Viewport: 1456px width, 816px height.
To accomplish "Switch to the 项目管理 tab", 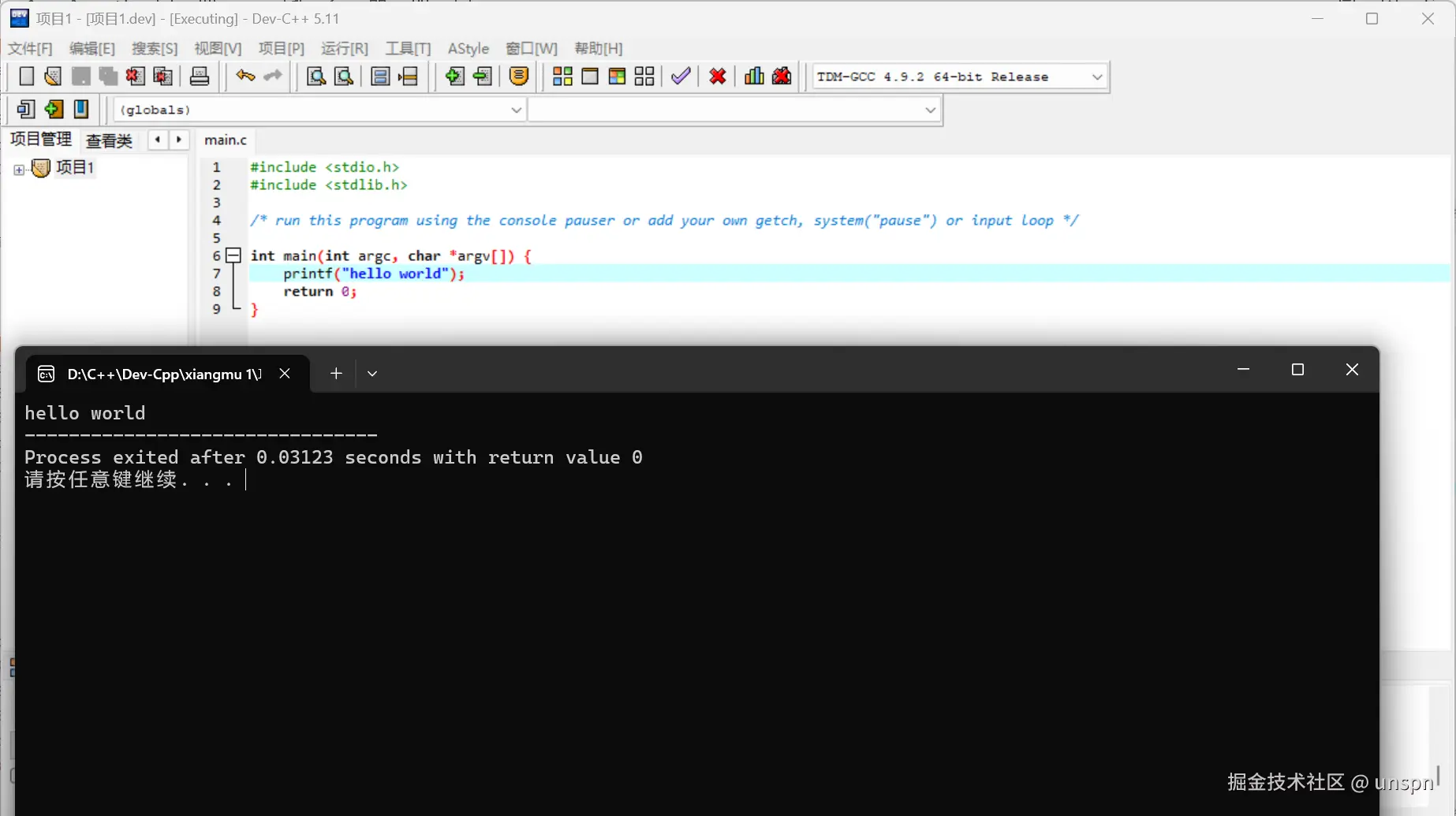I will point(41,140).
